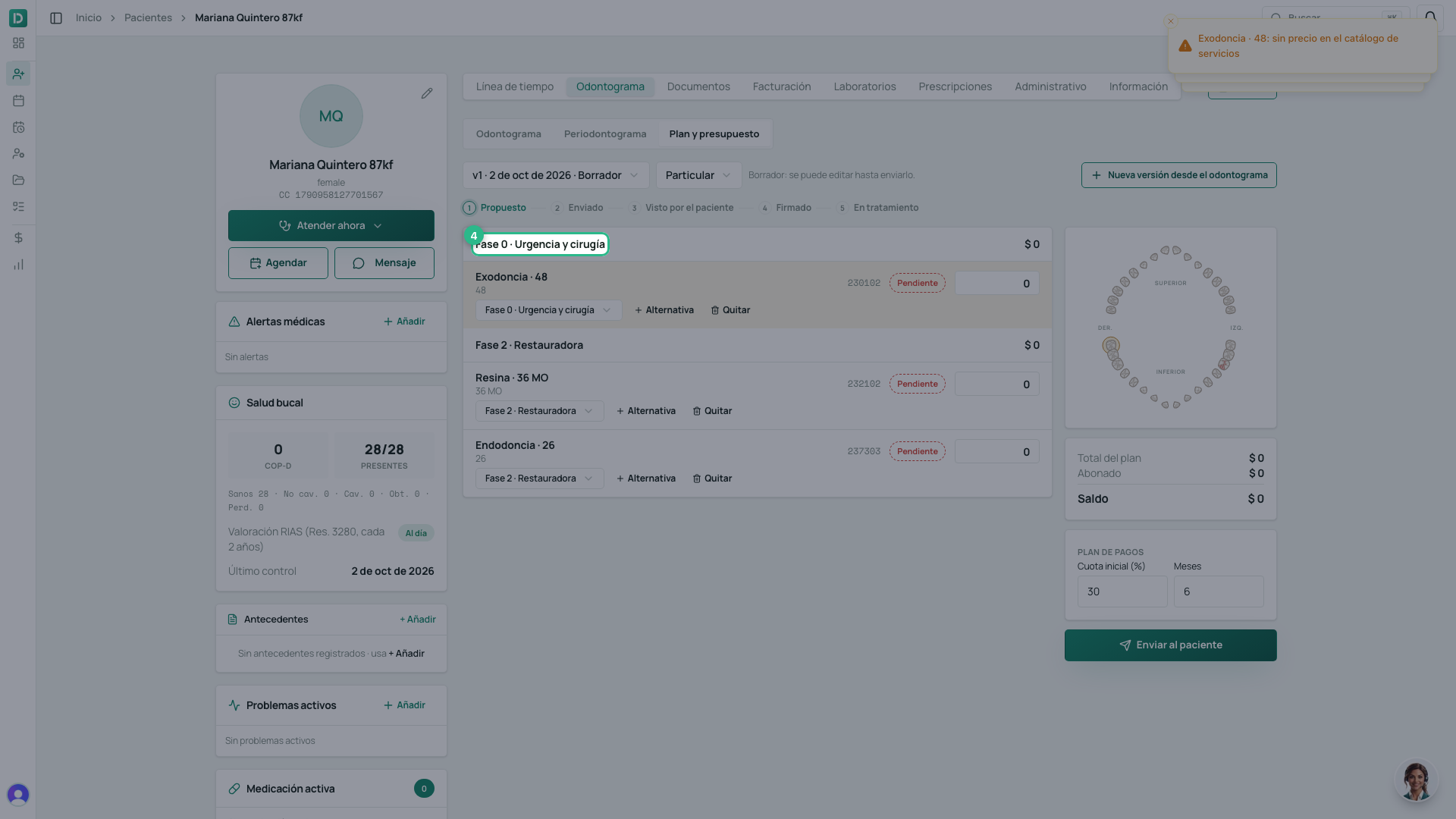1456x819 pixels.
Task: Open the assistant avatar chat bubble
Action: point(1415,780)
